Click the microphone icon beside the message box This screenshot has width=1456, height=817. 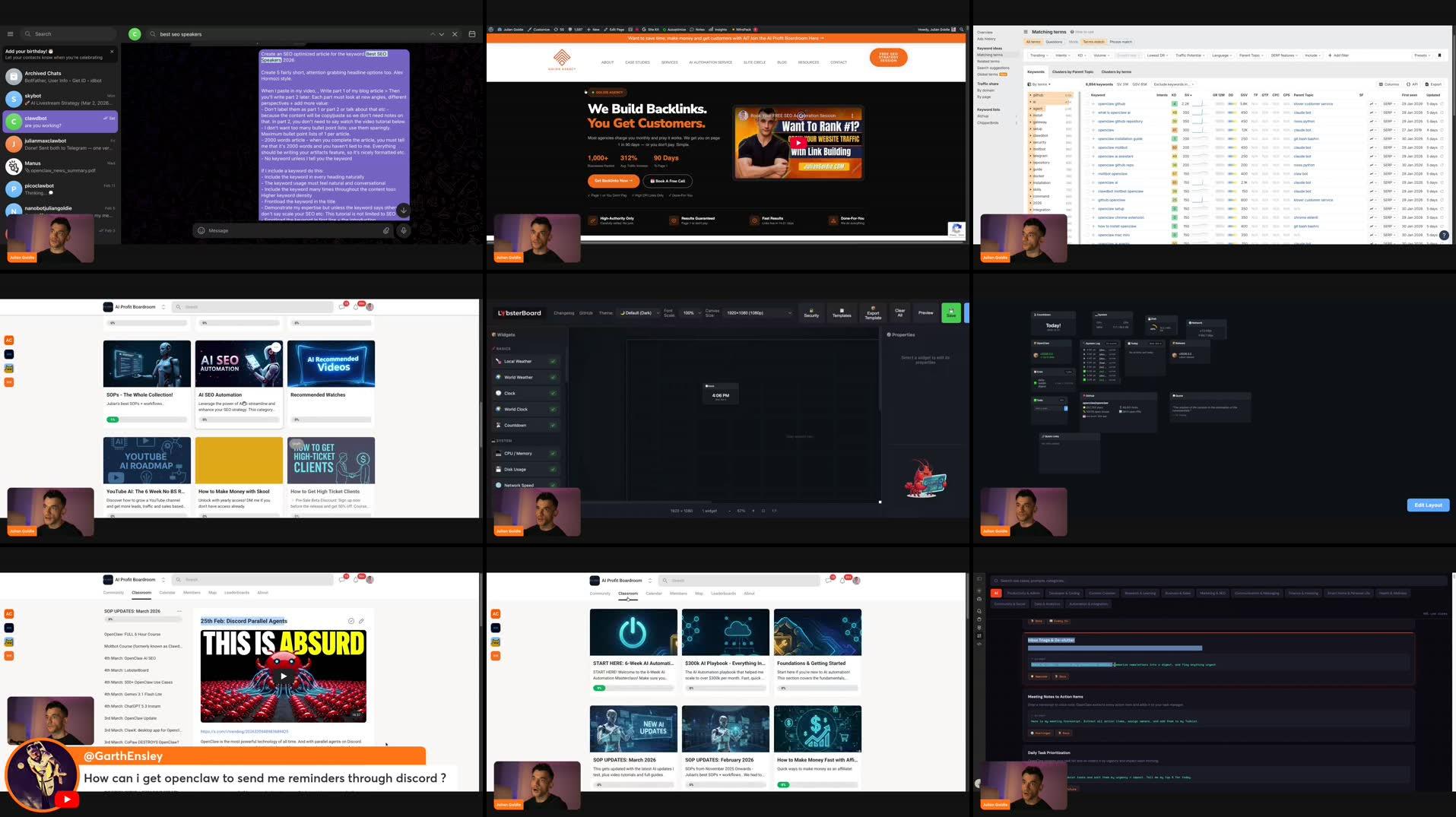pyautogui.click(x=404, y=230)
